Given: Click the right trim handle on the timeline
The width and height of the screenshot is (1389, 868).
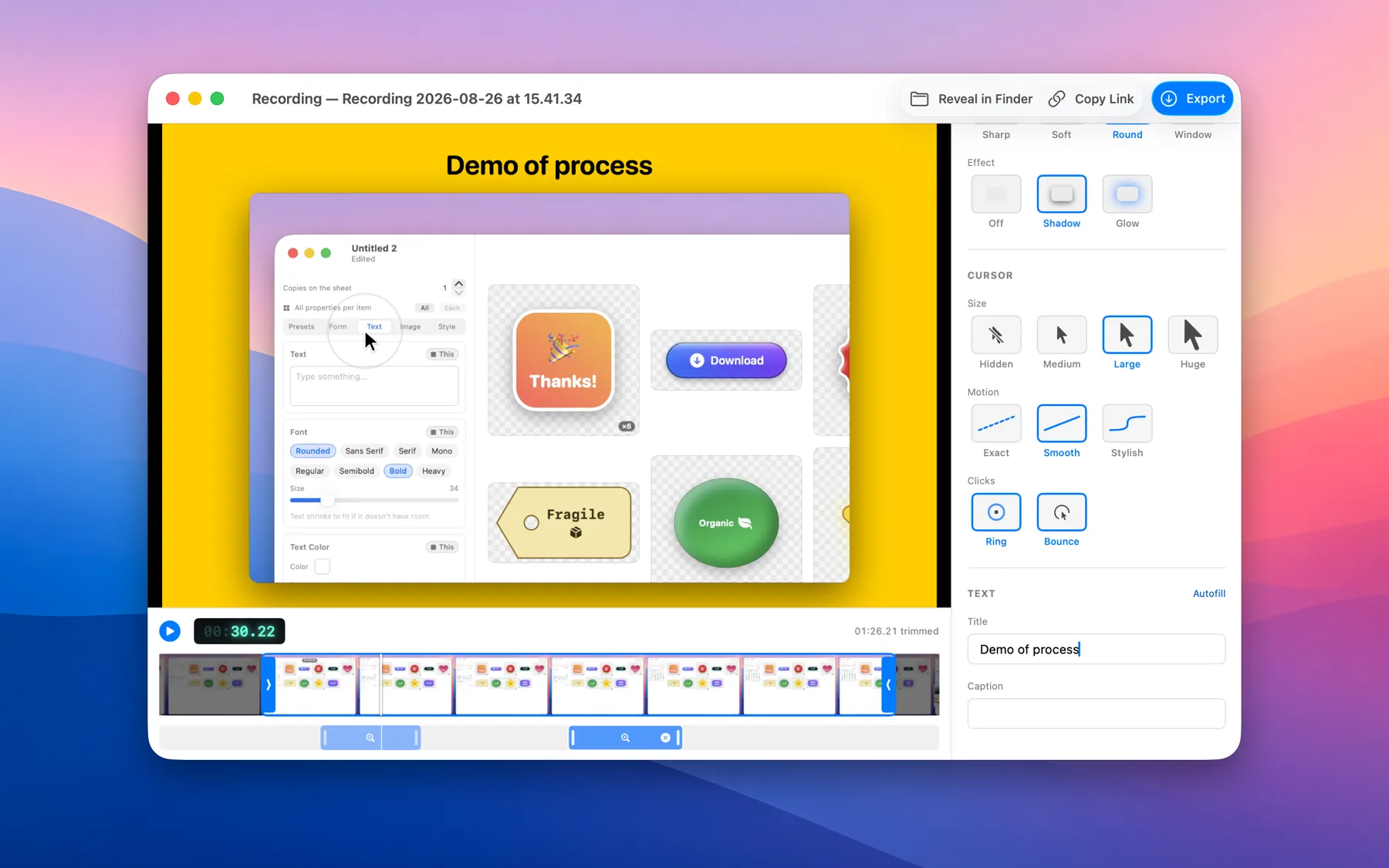Looking at the screenshot, I should [x=888, y=684].
